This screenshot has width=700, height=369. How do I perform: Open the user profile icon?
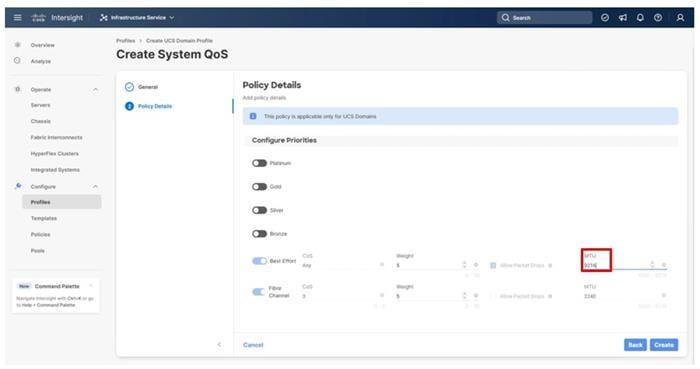[x=680, y=17]
